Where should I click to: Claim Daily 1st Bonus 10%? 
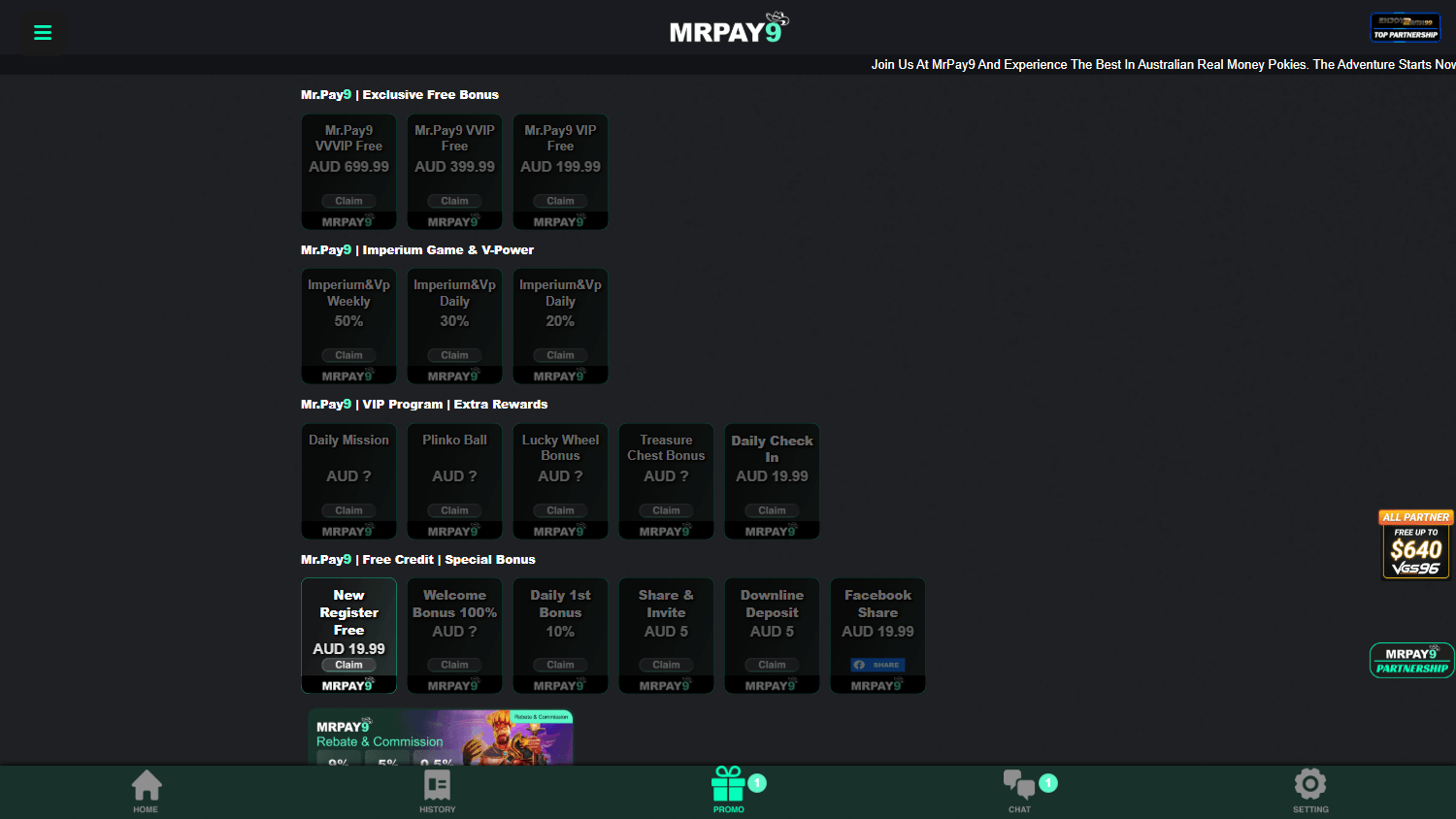click(x=560, y=665)
